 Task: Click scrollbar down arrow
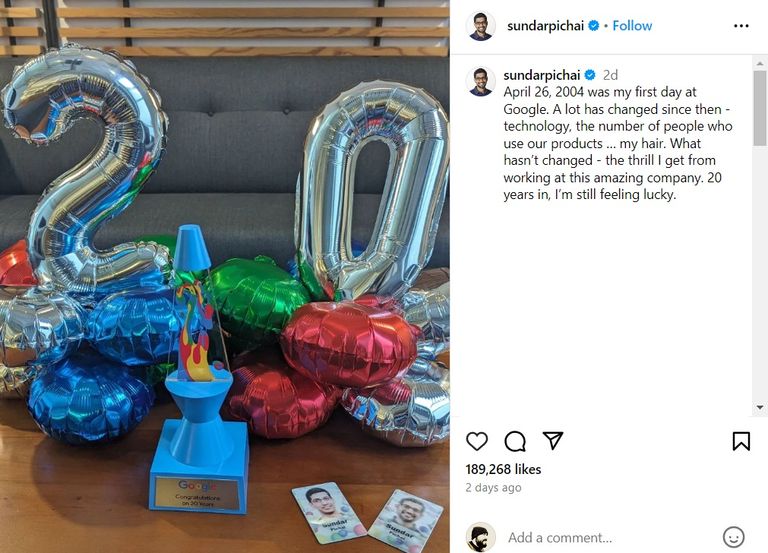click(760, 407)
